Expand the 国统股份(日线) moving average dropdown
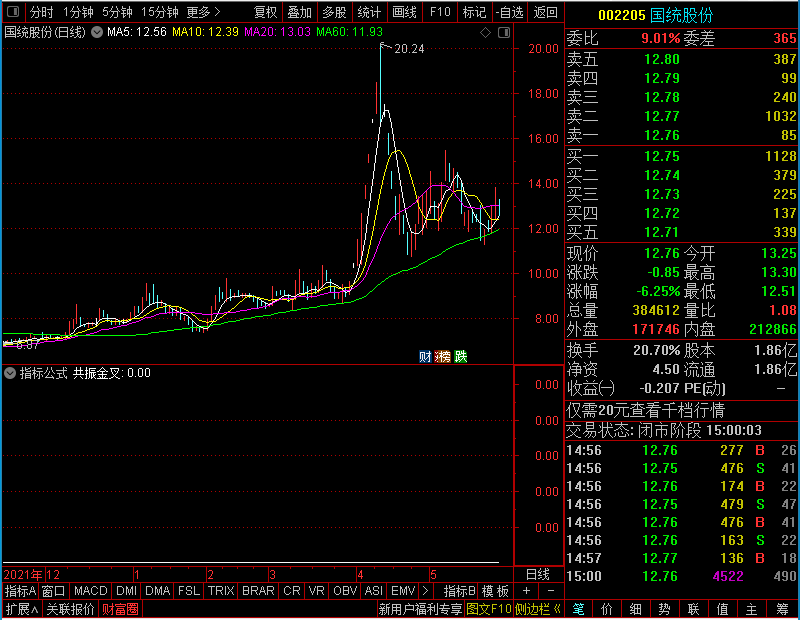The image size is (800, 620). point(96,32)
